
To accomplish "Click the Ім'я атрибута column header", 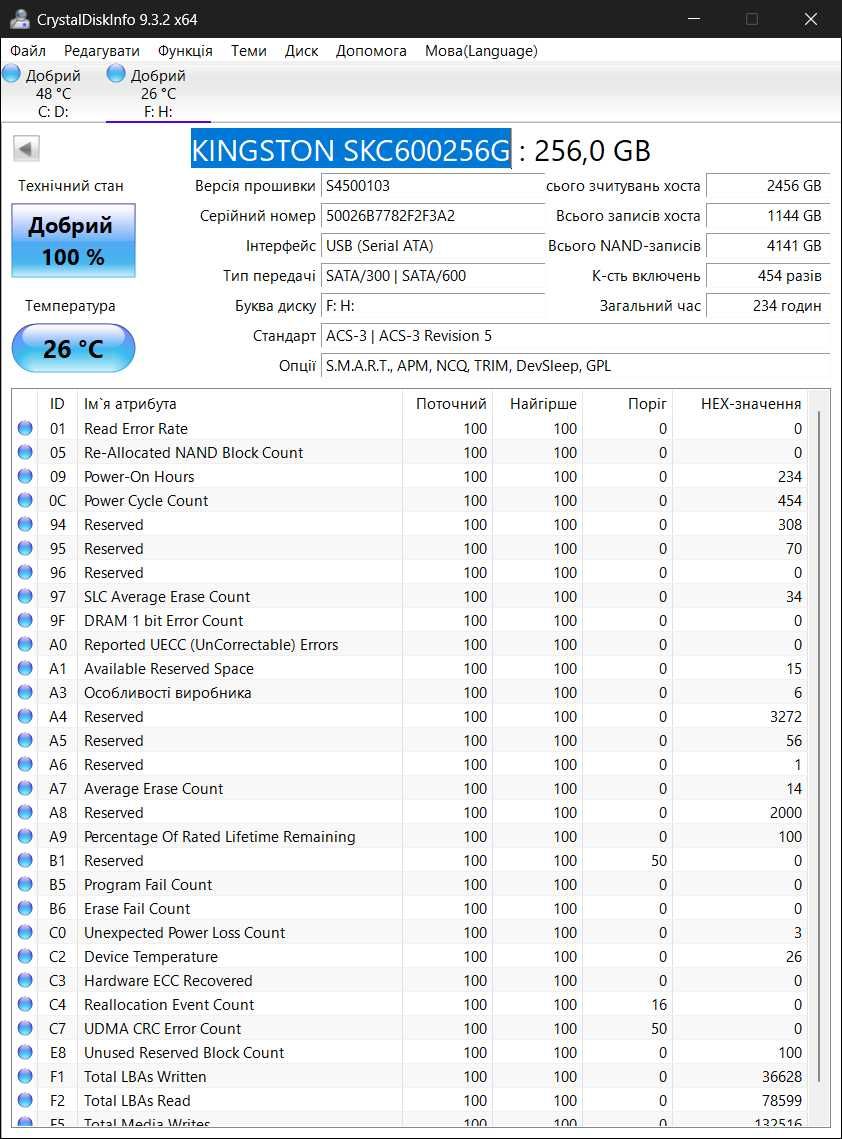I will (x=239, y=403).
